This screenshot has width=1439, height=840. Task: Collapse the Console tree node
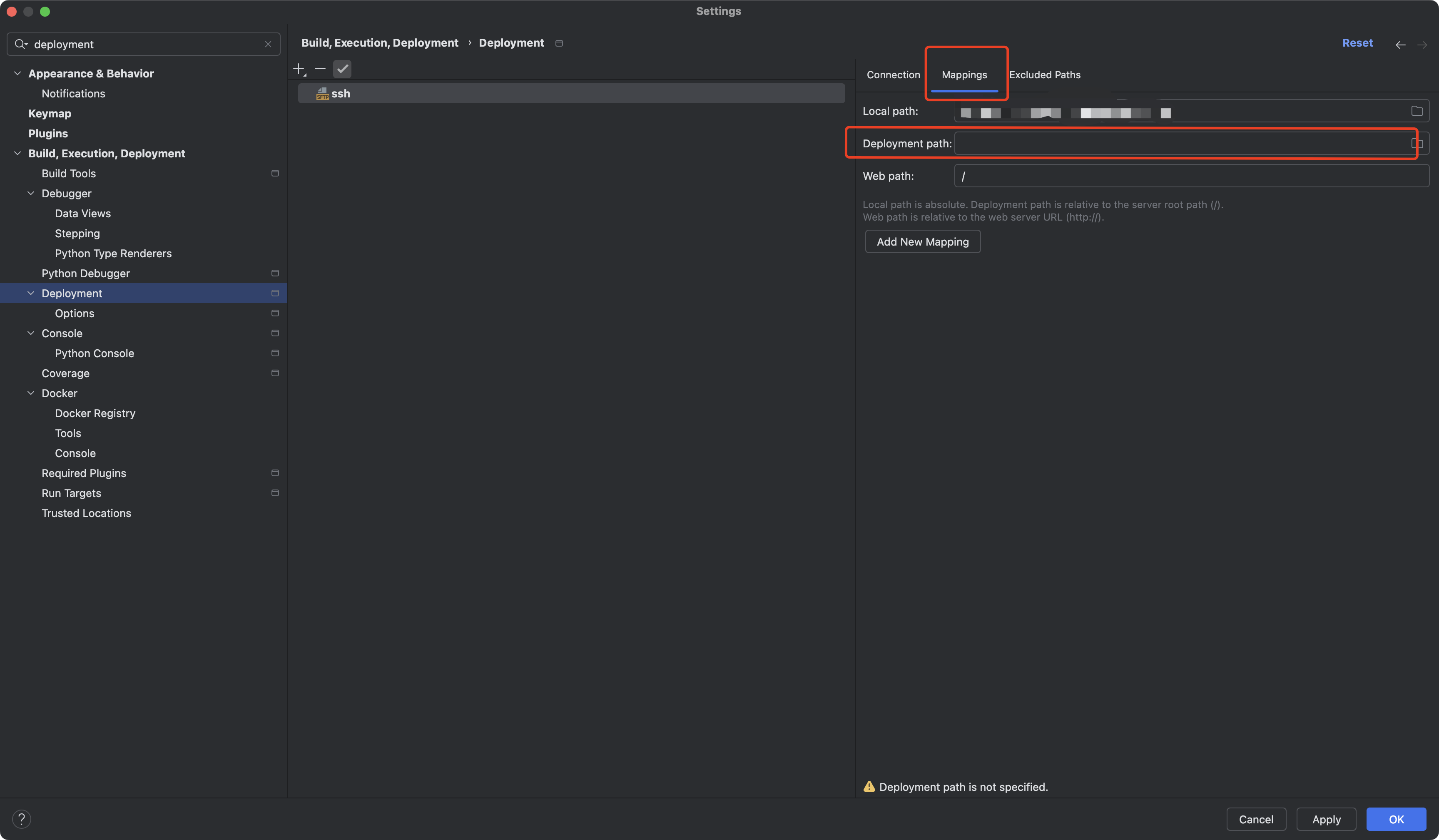coord(31,333)
